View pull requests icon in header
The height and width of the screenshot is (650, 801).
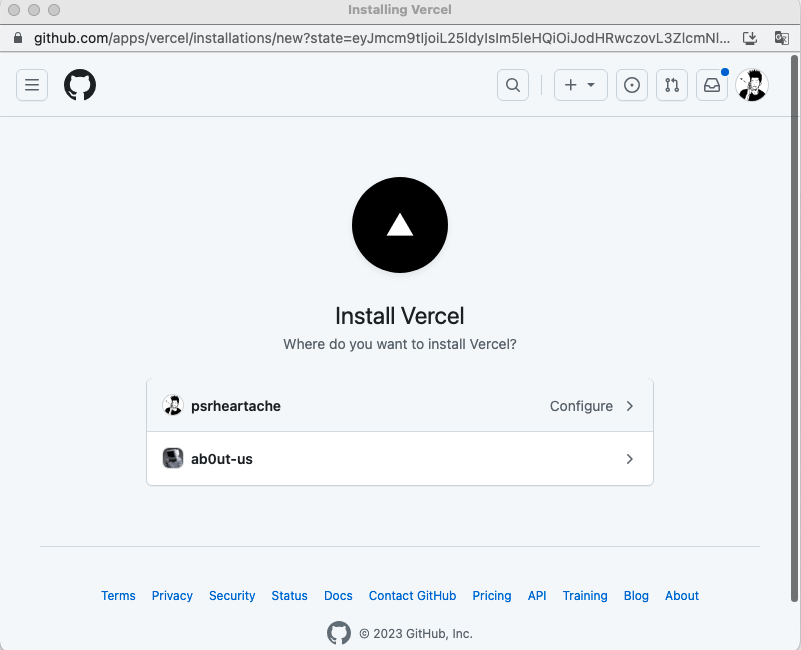point(672,85)
